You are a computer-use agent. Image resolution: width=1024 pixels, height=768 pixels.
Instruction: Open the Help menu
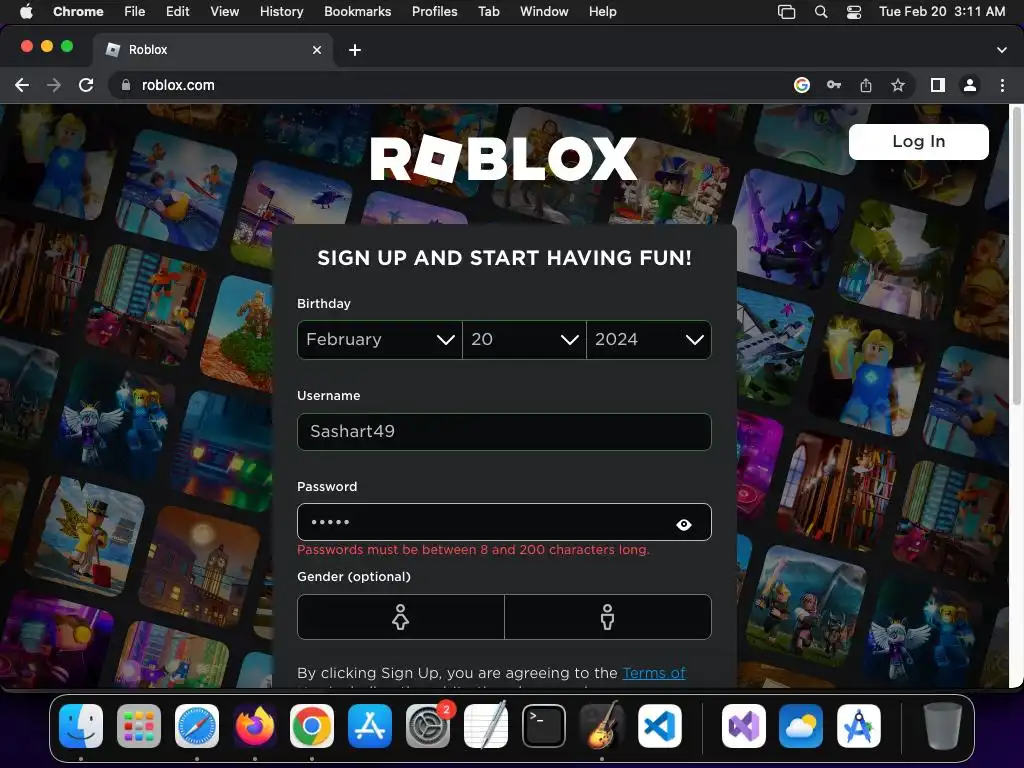[x=602, y=11]
